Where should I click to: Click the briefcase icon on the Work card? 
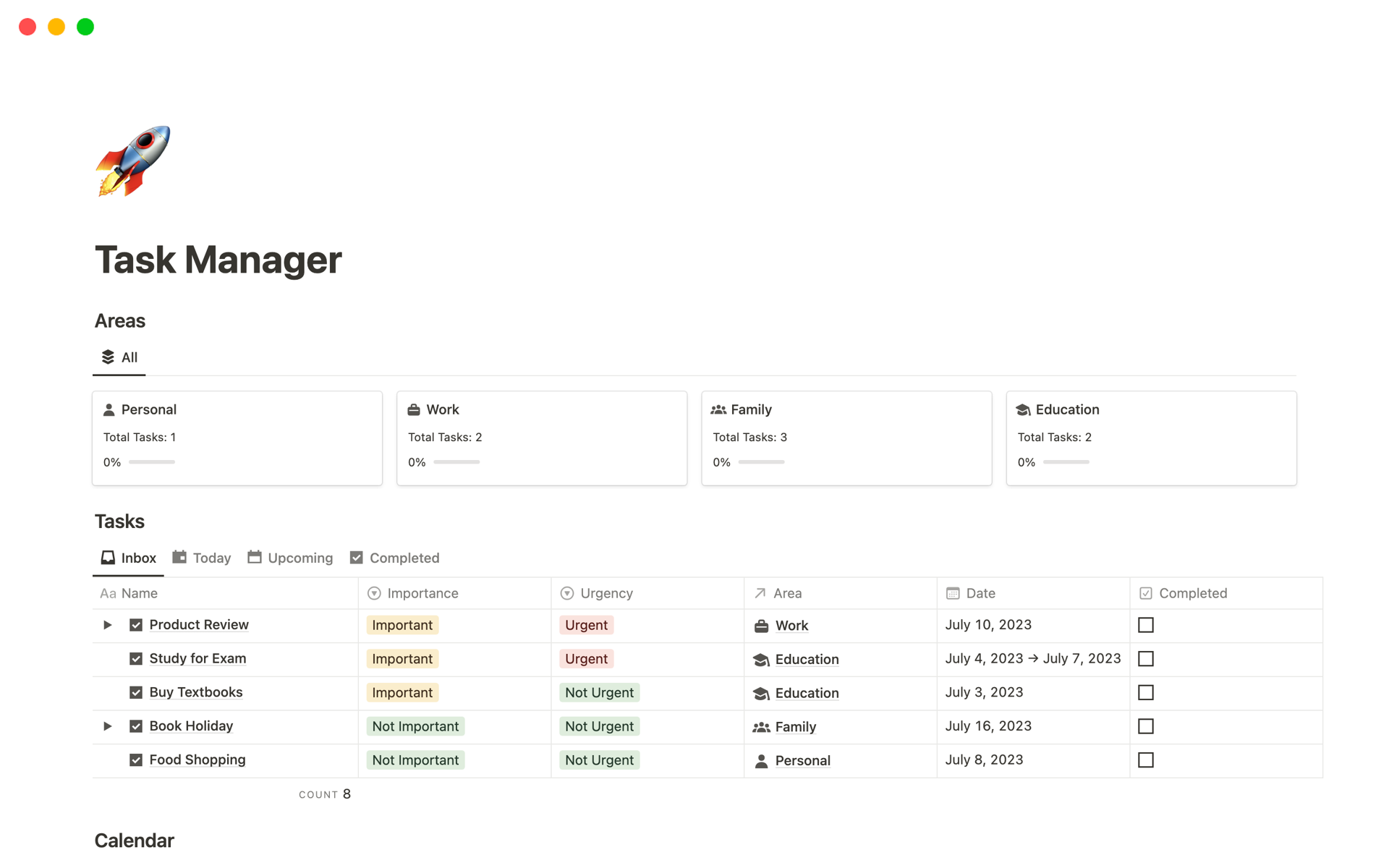[415, 409]
